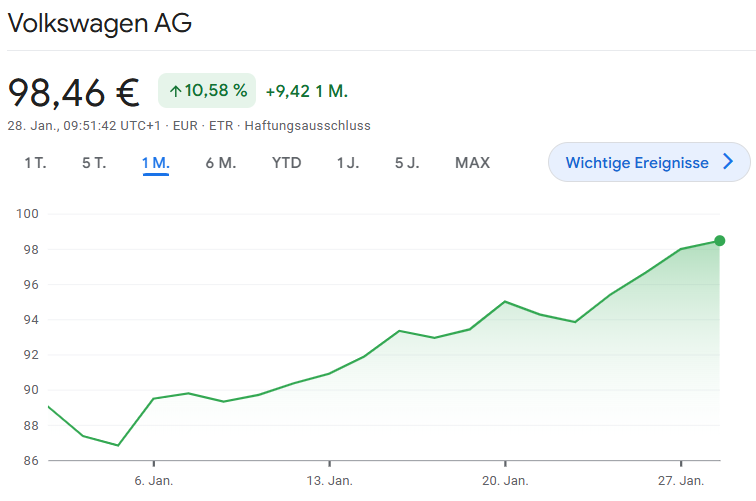Click the 100 y-axis value
This screenshot has width=756, height=501.
[x=27, y=214]
